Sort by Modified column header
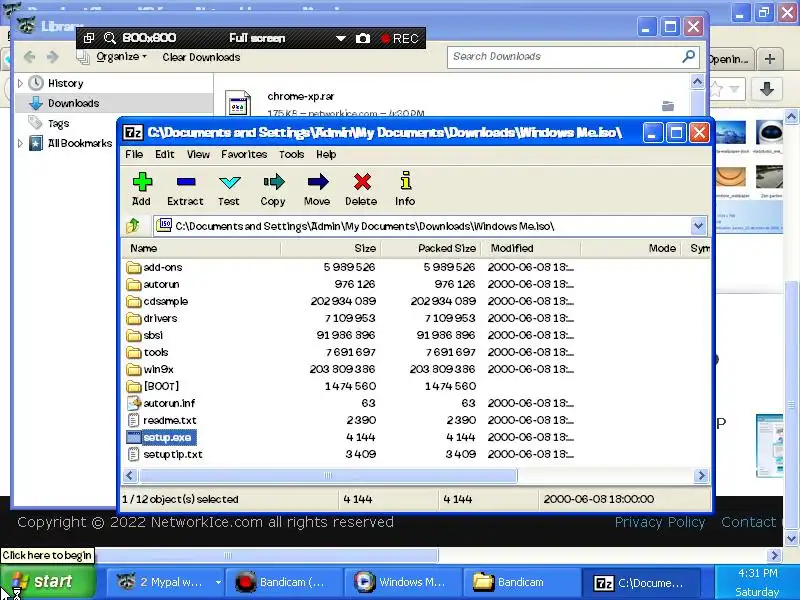Viewport: 800px width, 600px height. coord(531,248)
